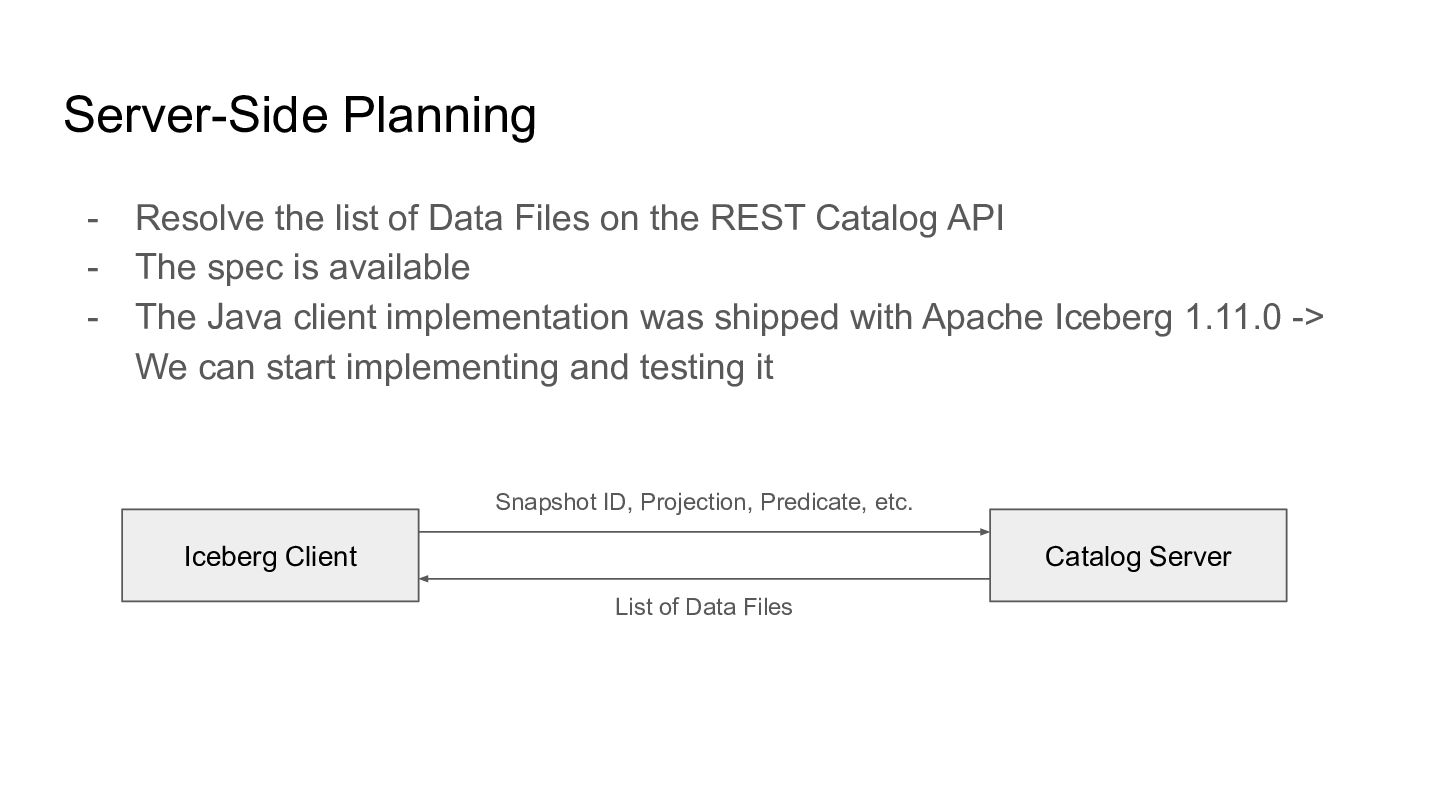The height and width of the screenshot is (810, 1440).
Task: Click the 'The spec is available' bullet
Action: pos(302,267)
